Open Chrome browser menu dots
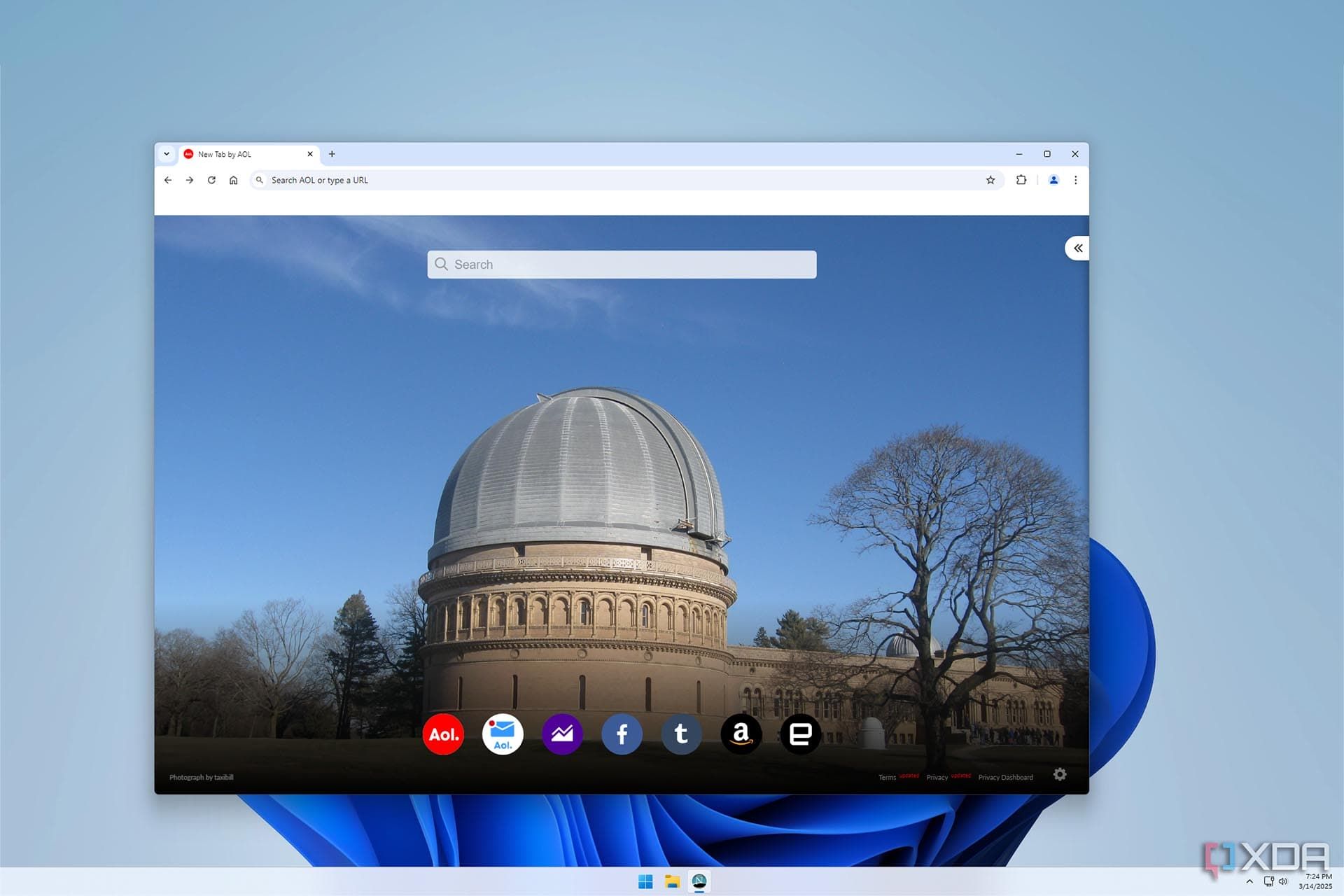This screenshot has width=1344, height=896. (1076, 180)
